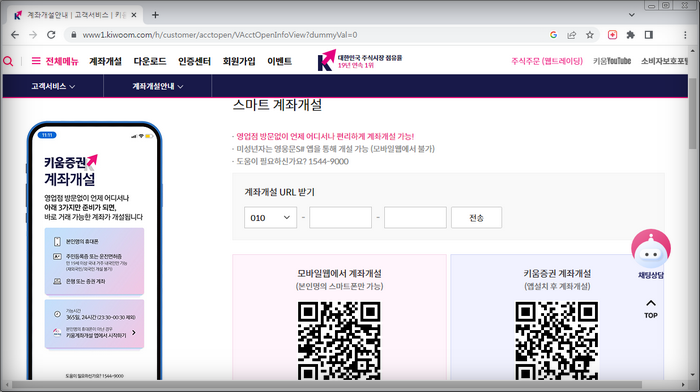Open the 인증센터 menu
The height and width of the screenshot is (392, 700).
pyautogui.click(x=194, y=61)
